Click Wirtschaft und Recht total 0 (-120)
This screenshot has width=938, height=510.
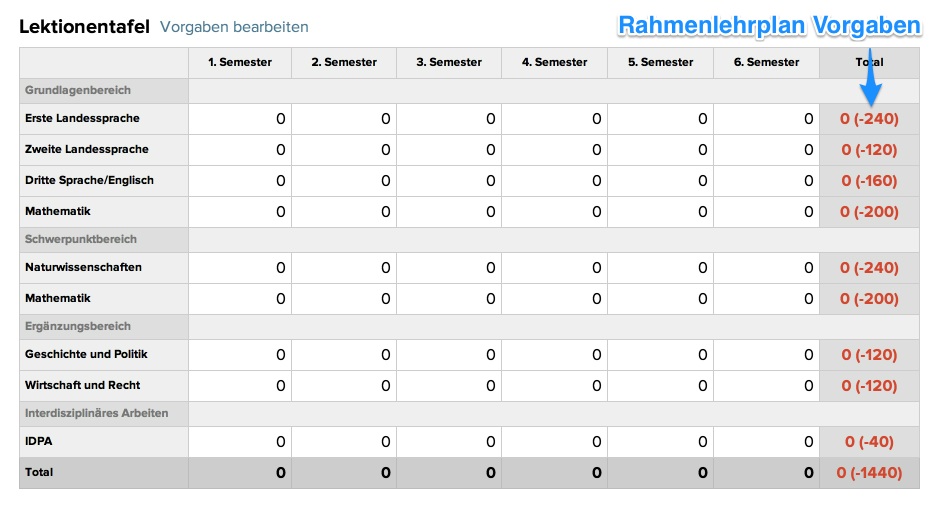pos(869,386)
